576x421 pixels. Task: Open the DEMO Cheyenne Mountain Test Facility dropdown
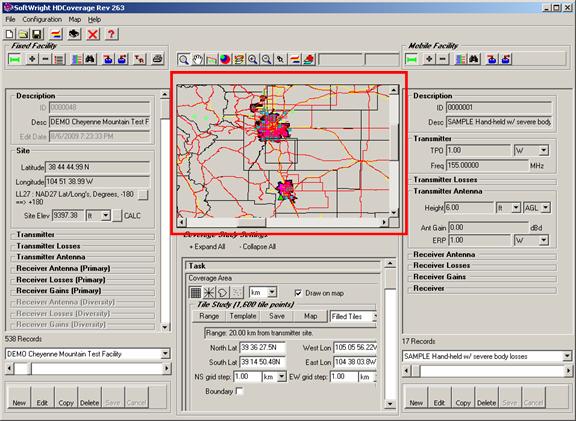click(165, 354)
